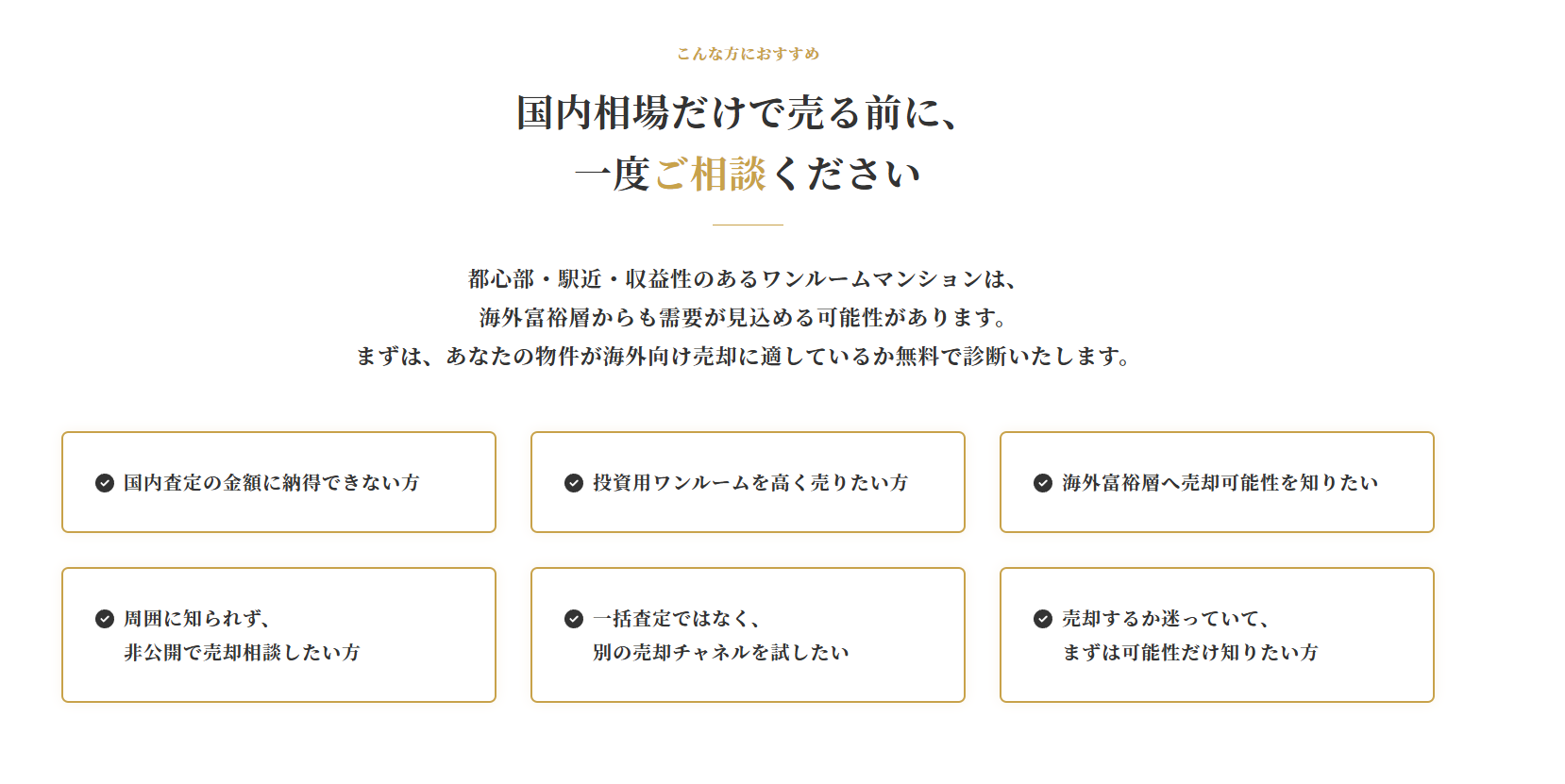Select the 海外富裕層へ売却可能性を知りたい card
1565x784 pixels.
click(1217, 482)
